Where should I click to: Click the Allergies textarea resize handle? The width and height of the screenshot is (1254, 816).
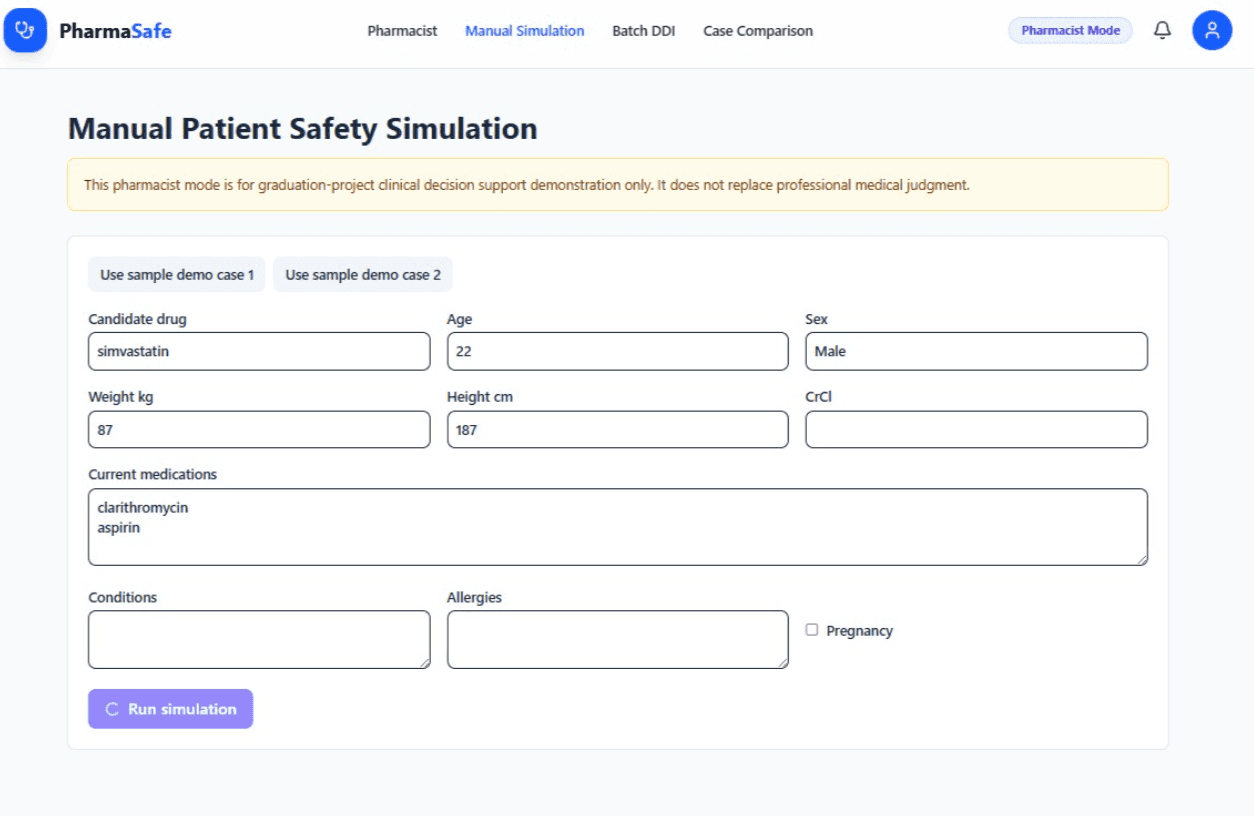[782, 662]
